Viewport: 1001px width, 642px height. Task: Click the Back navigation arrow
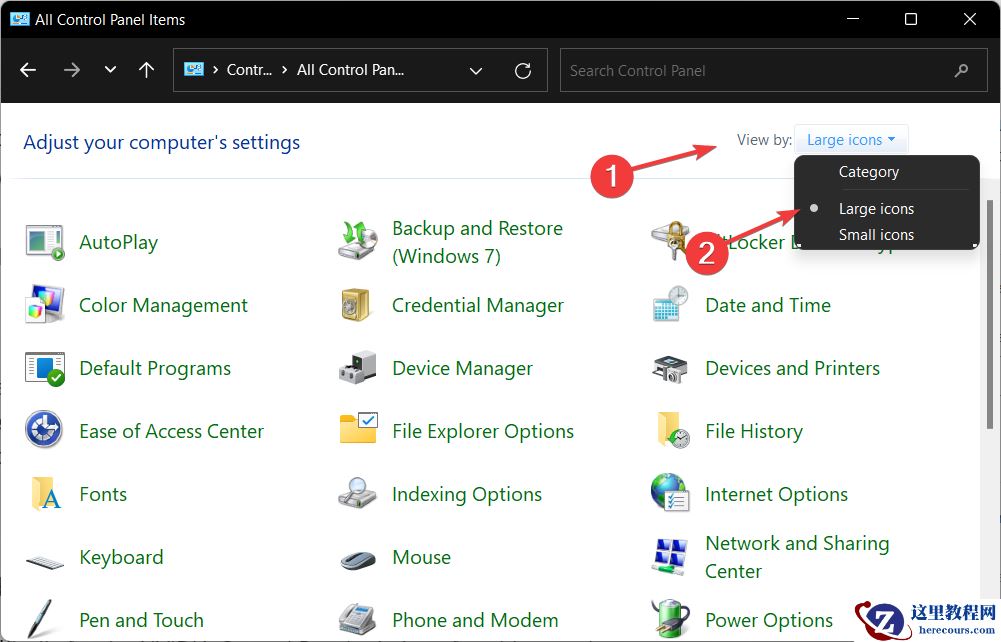(x=28, y=71)
